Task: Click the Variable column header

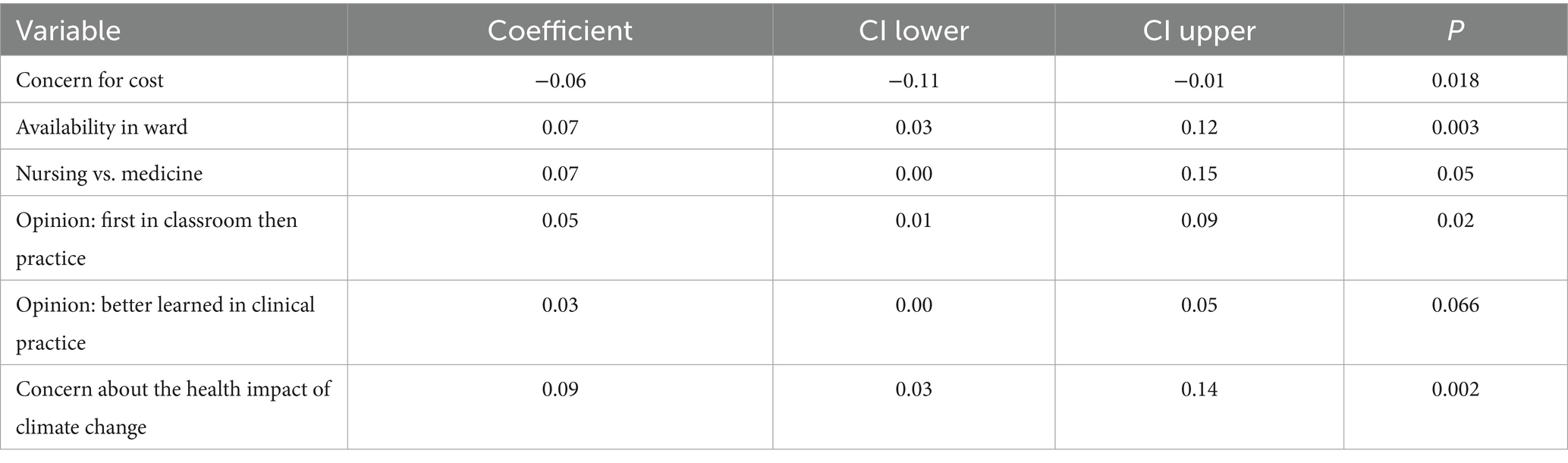Action: [68, 31]
